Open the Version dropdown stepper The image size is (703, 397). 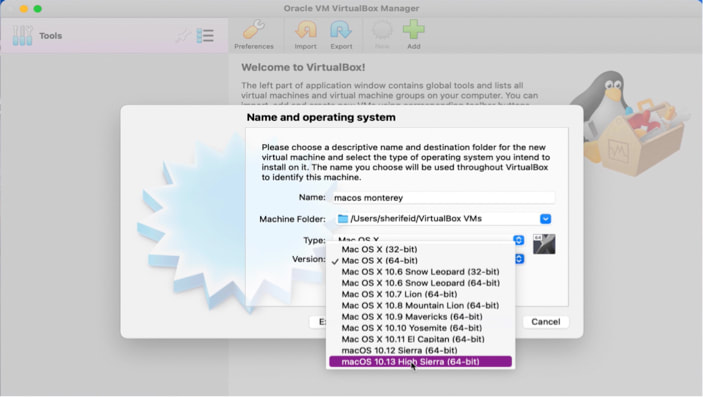519,259
